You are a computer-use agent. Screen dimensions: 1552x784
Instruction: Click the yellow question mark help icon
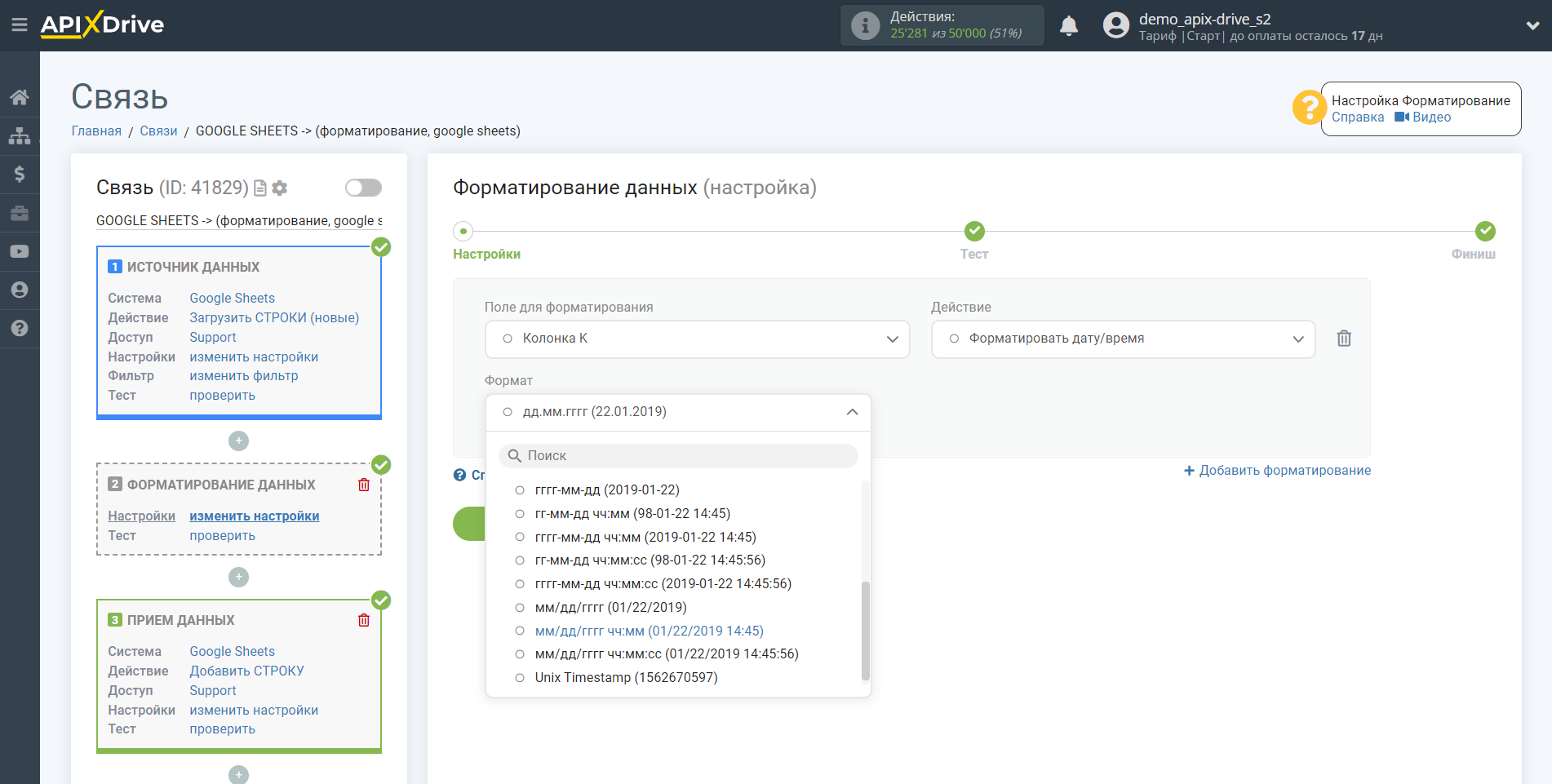[1309, 107]
